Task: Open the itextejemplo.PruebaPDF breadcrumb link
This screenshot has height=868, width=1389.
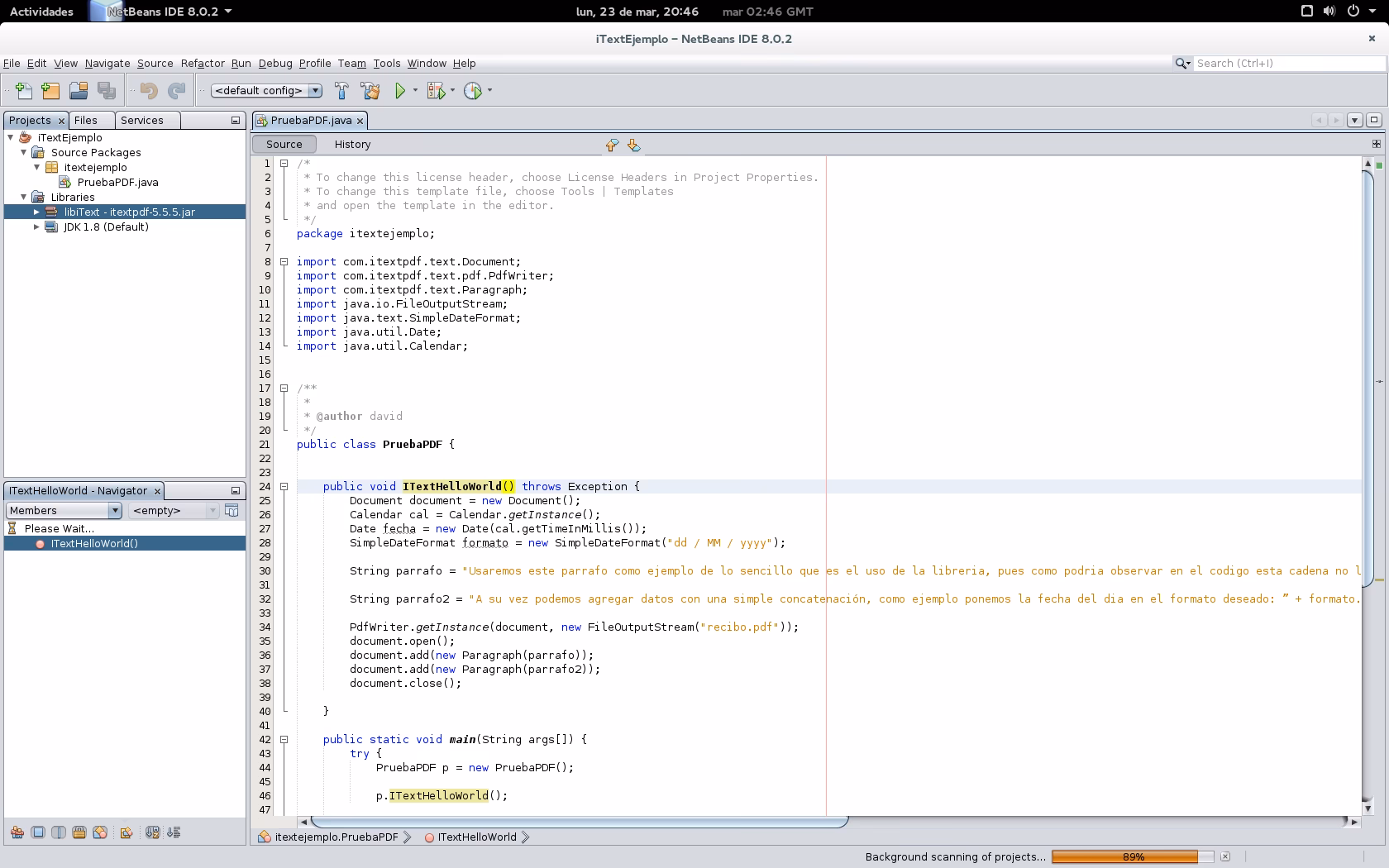Action: tap(334, 837)
